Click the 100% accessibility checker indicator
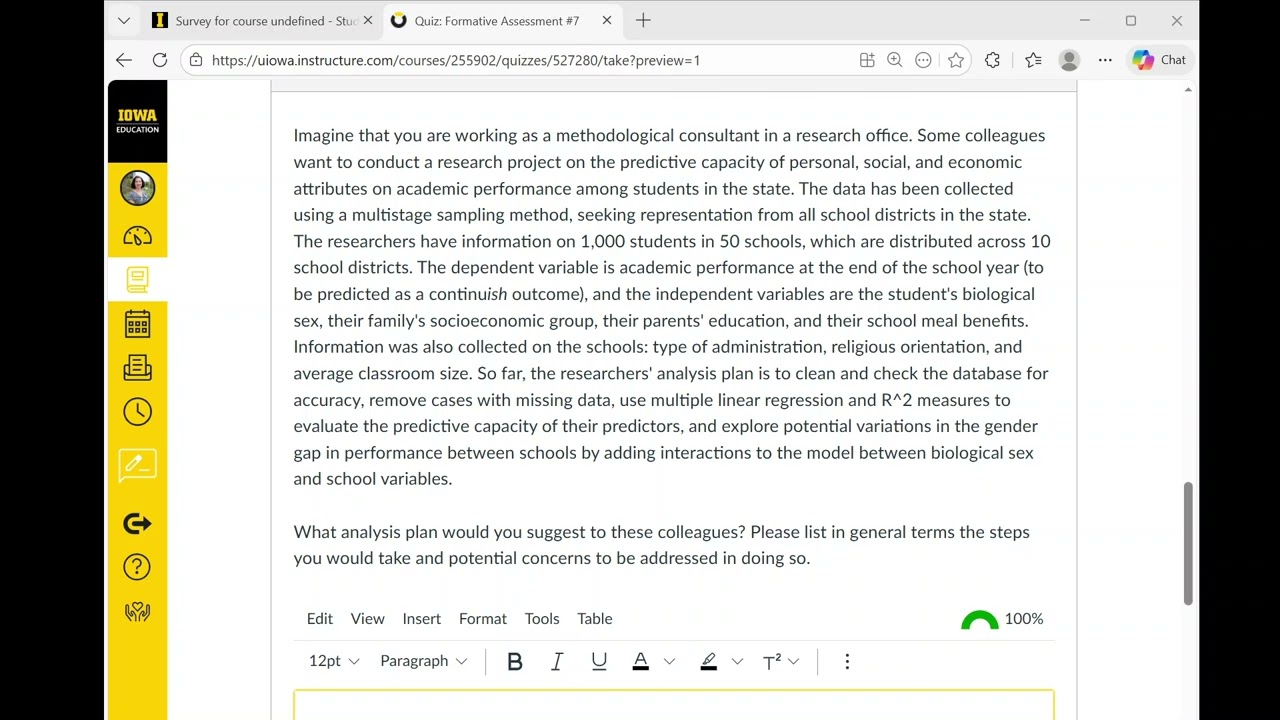Image resolution: width=1280 pixels, height=720 pixels. point(1002,619)
